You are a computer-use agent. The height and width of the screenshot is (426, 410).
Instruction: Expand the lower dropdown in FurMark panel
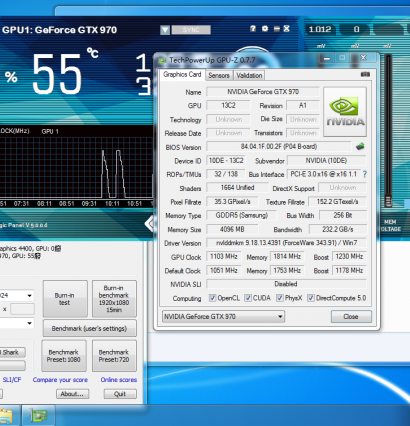[17, 323]
